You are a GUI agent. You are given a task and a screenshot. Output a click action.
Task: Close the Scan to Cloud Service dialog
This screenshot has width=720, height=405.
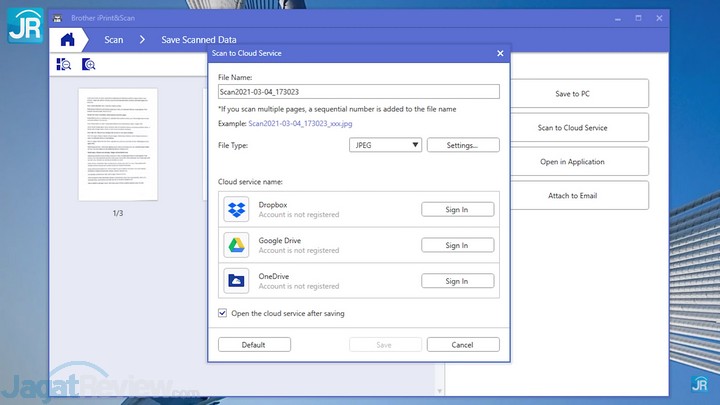click(500, 52)
